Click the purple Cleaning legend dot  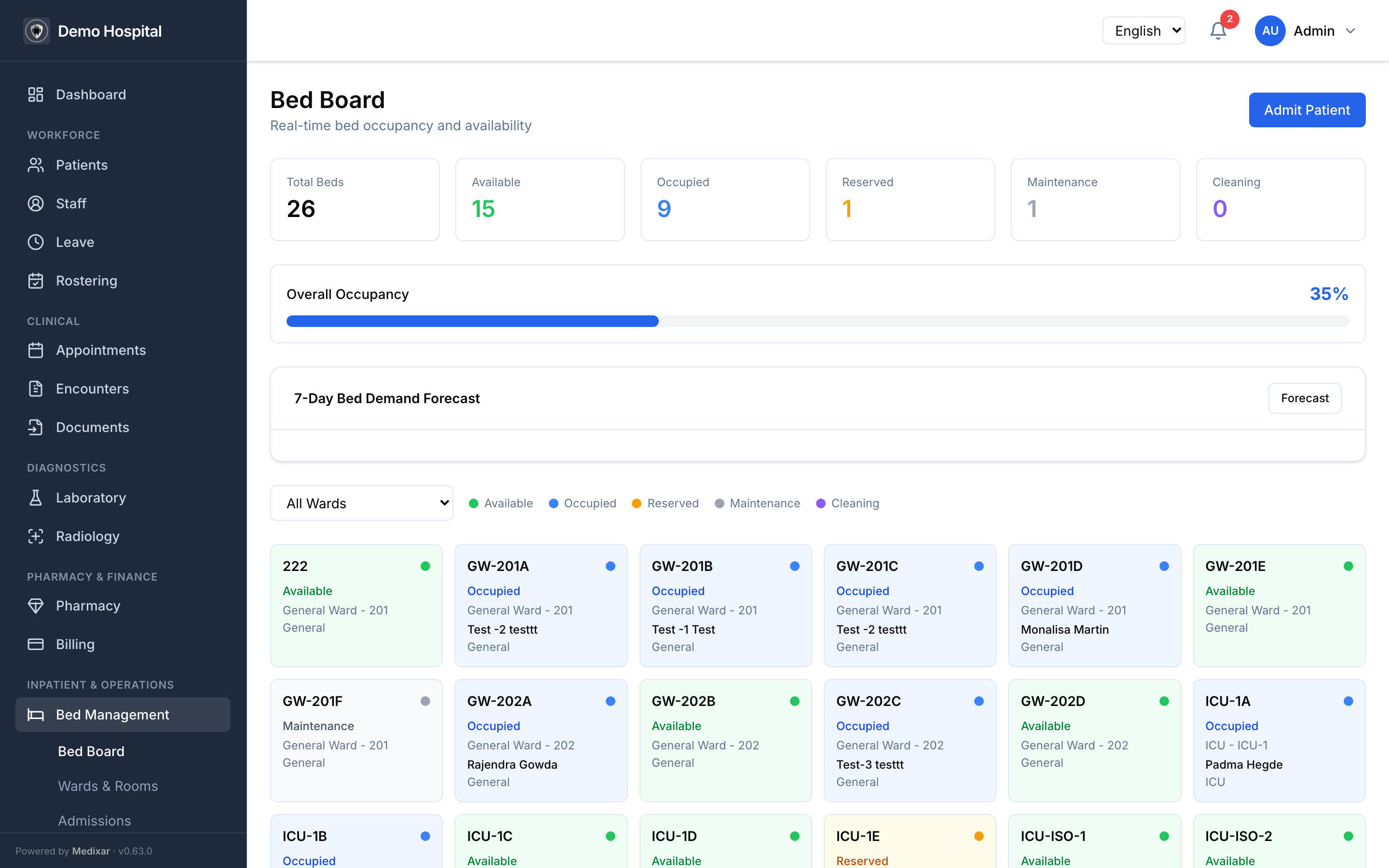click(x=821, y=503)
